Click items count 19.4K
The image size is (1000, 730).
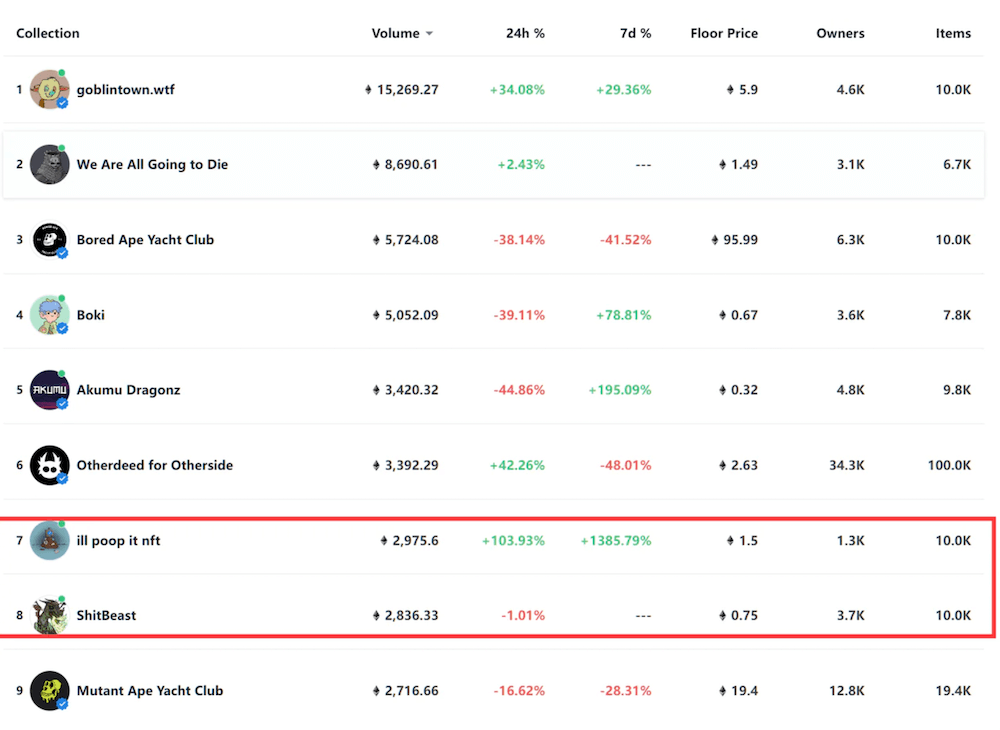click(x=953, y=690)
